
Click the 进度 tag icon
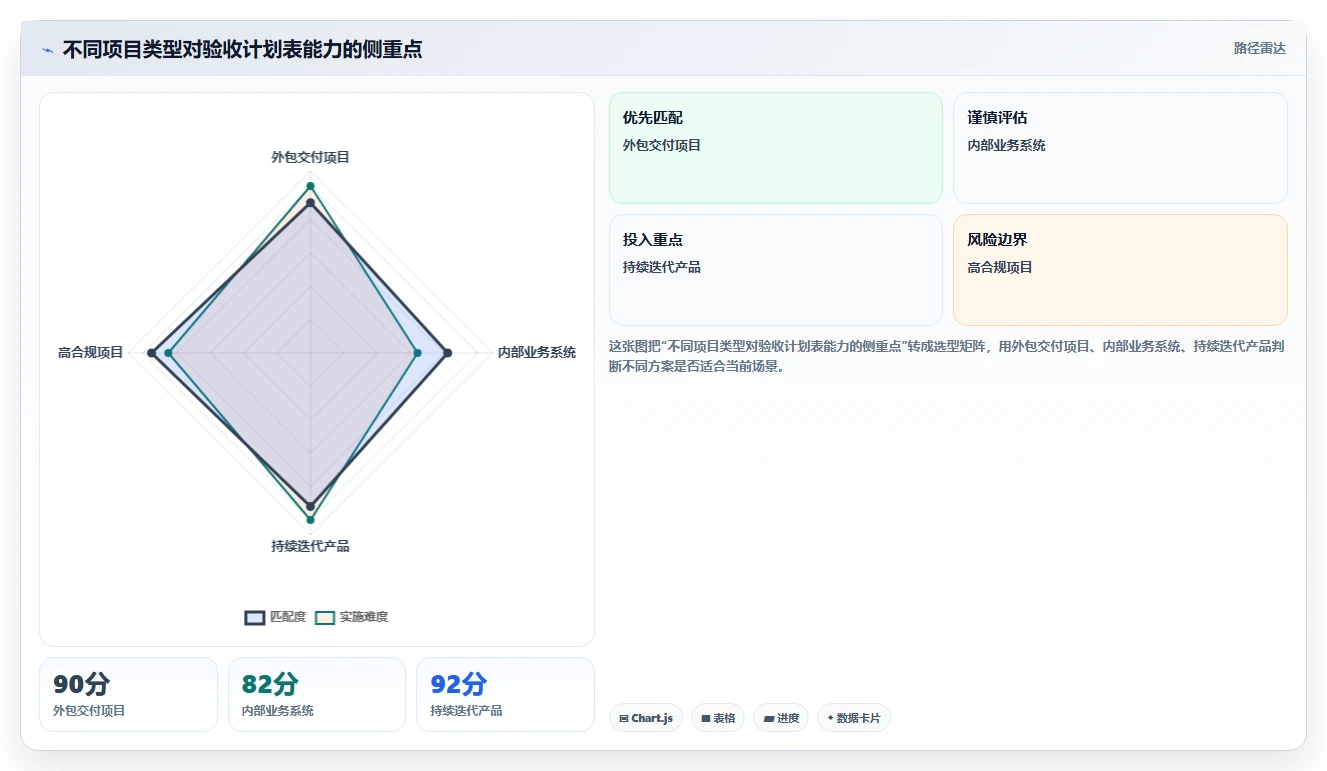[768, 718]
